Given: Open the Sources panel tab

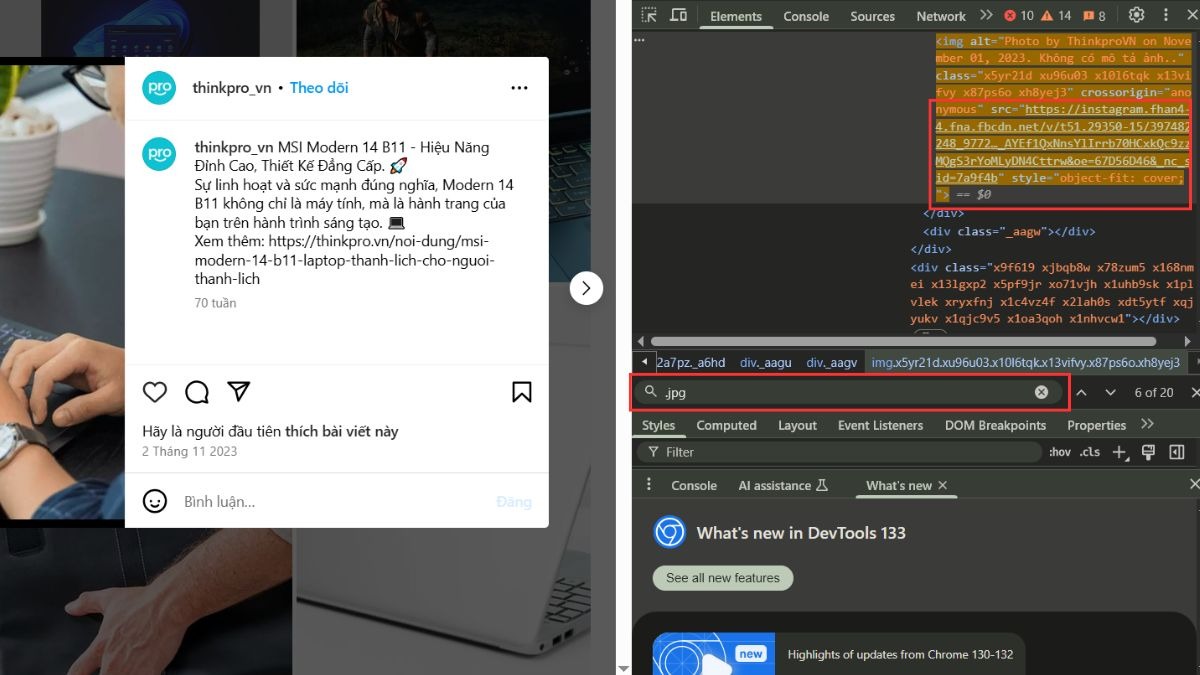Looking at the screenshot, I should (x=872, y=16).
